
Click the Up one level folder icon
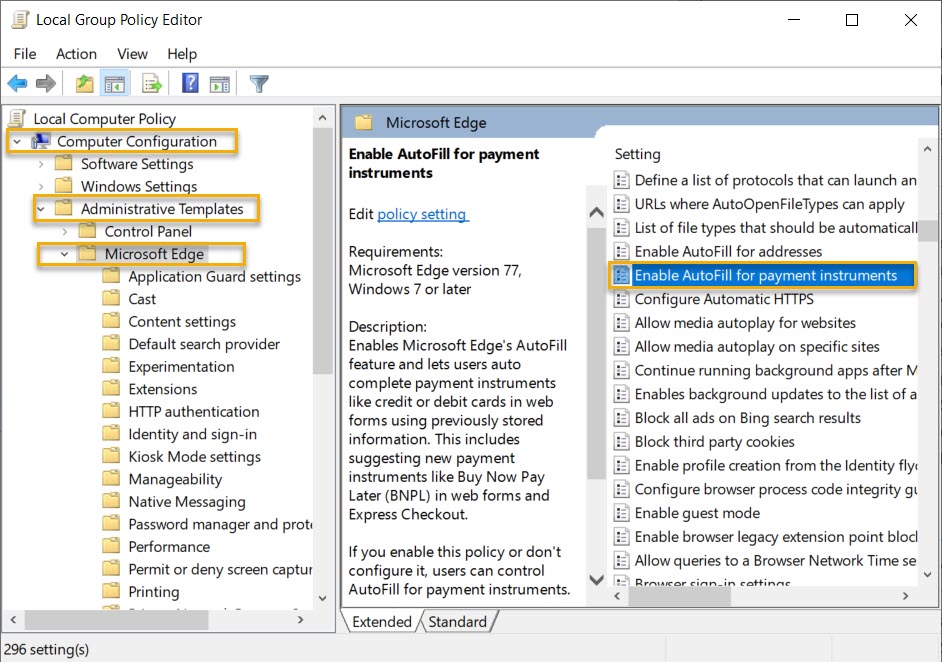pyautogui.click(x=84, y=83)
